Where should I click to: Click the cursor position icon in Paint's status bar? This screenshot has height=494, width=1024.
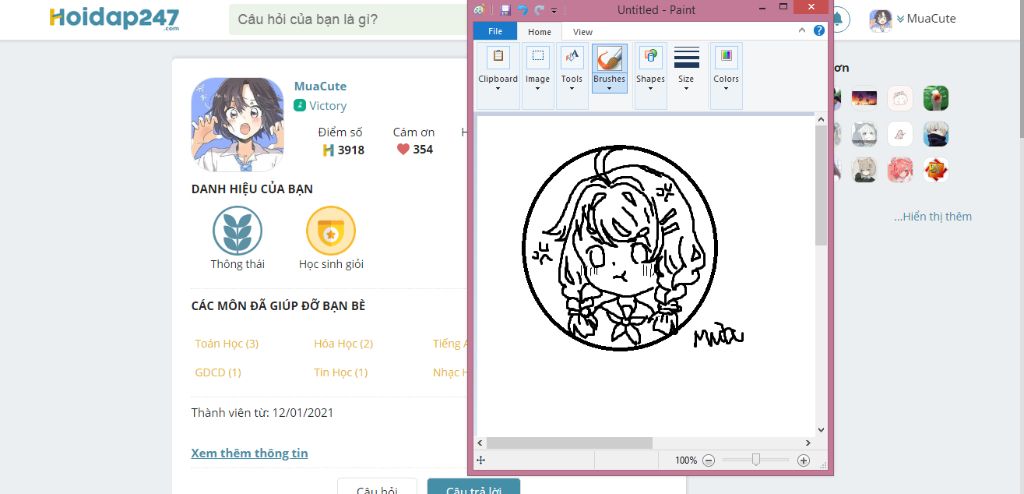(481, 460)
